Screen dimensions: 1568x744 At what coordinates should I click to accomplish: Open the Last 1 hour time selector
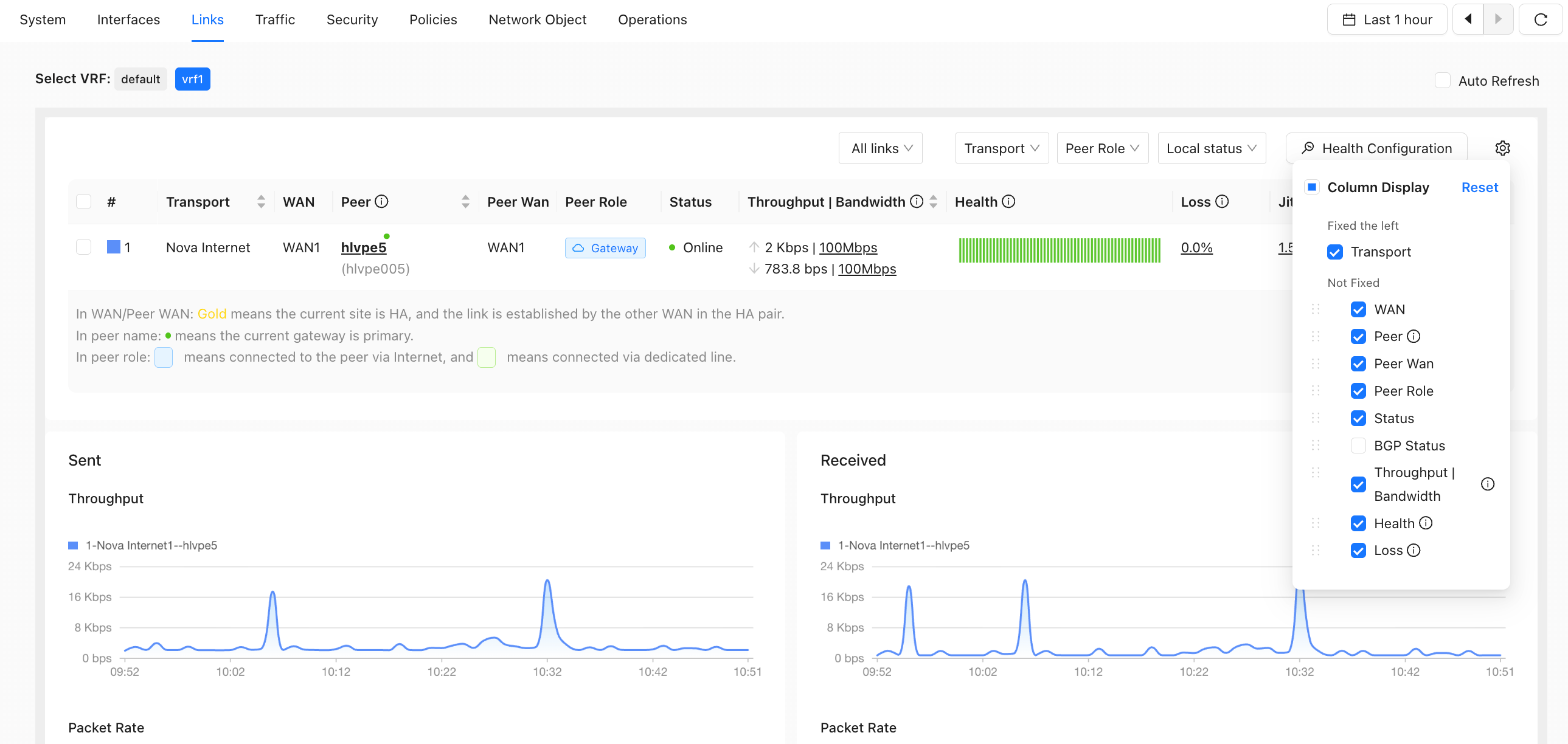pos(1387,19)
